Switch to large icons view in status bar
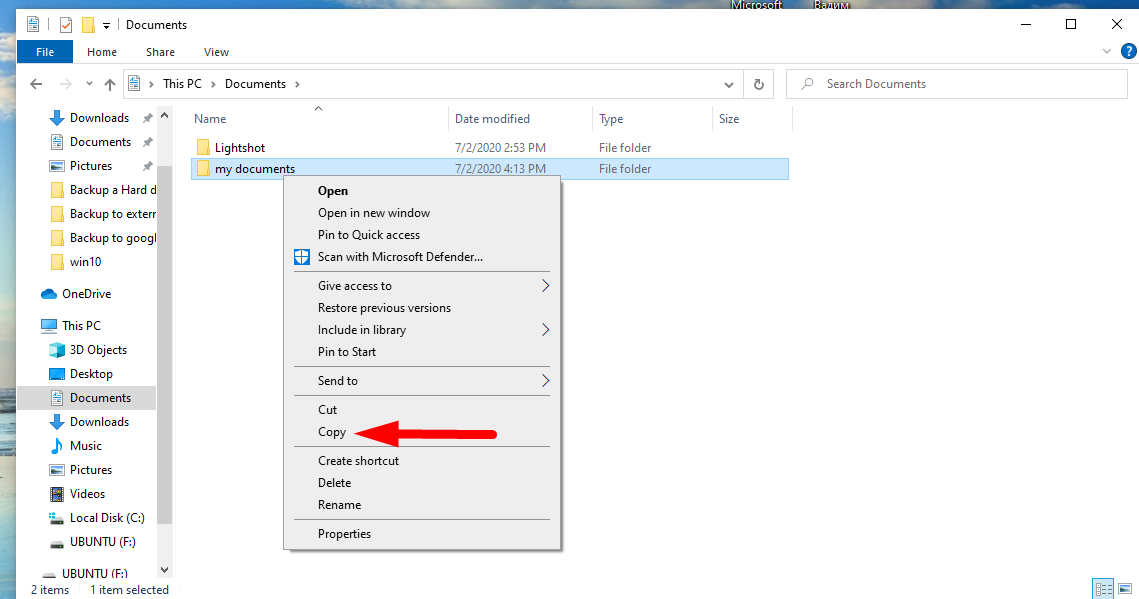The height and width of the screenshot is (599, 1139). click(1124, 589)
